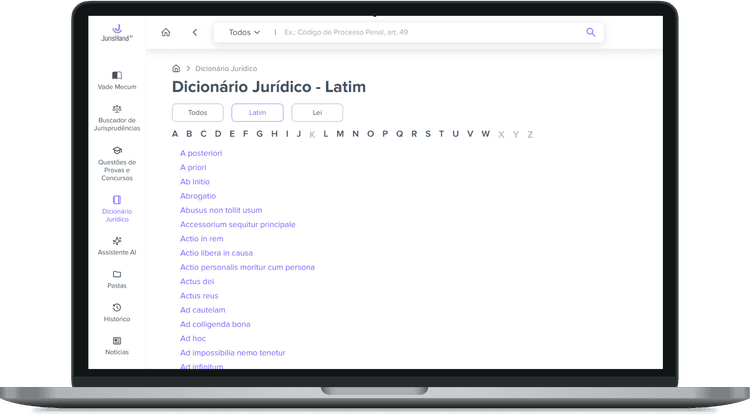Open the Todos search filter dropdown
This screenshot has width=750, height=416.
tap(244, 32)
